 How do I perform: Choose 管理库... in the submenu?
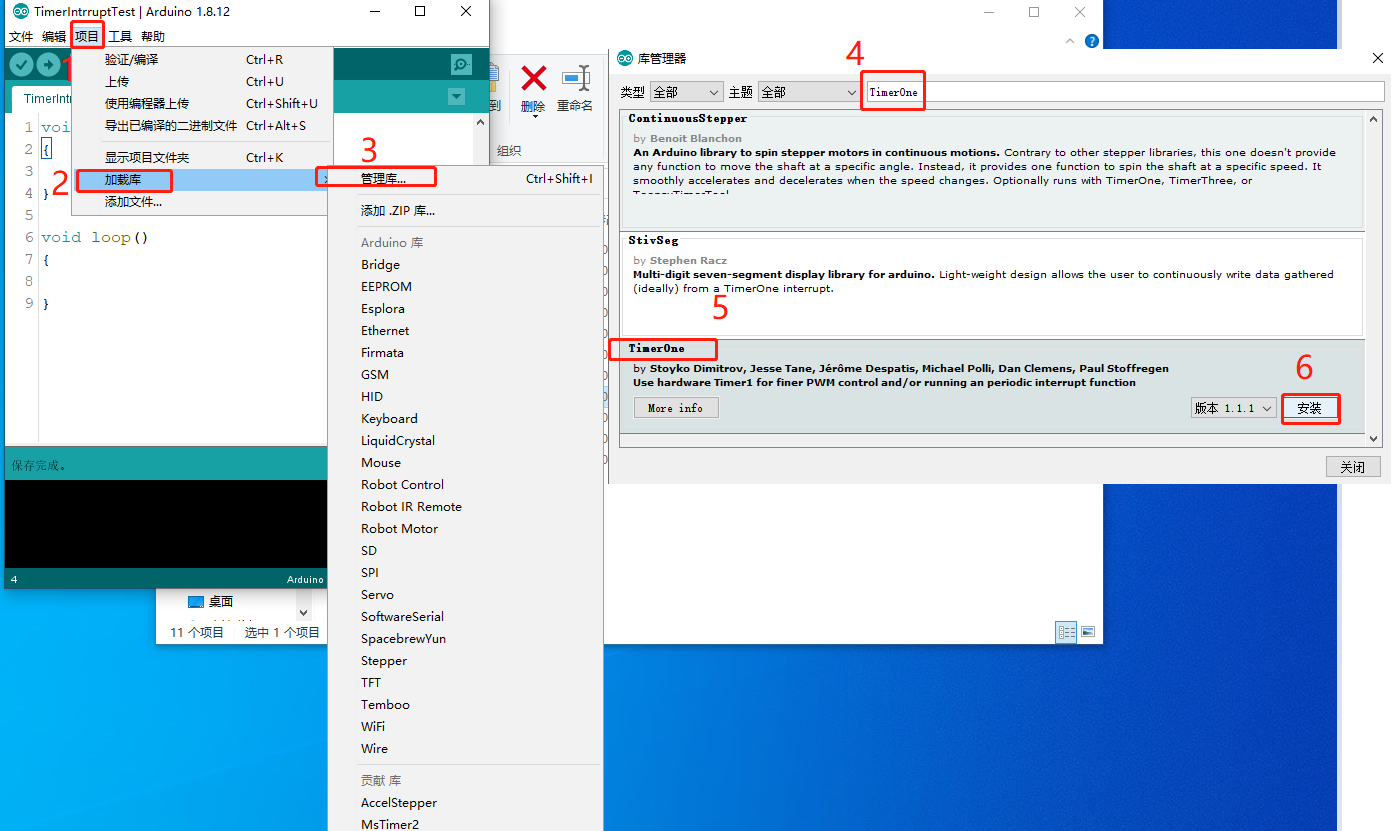coord(465,179)
